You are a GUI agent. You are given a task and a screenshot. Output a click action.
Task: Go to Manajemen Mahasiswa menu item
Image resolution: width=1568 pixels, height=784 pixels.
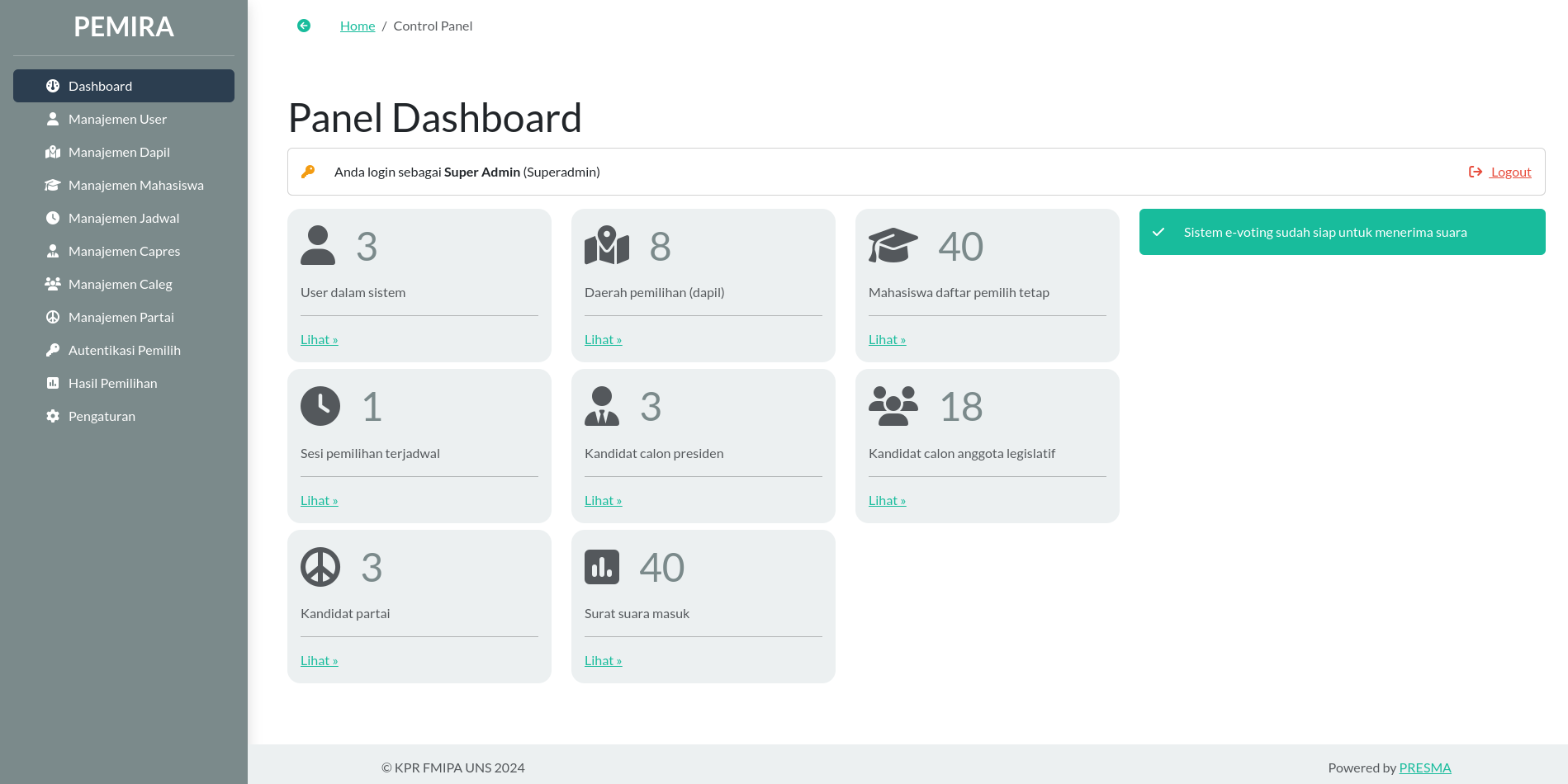135,185
